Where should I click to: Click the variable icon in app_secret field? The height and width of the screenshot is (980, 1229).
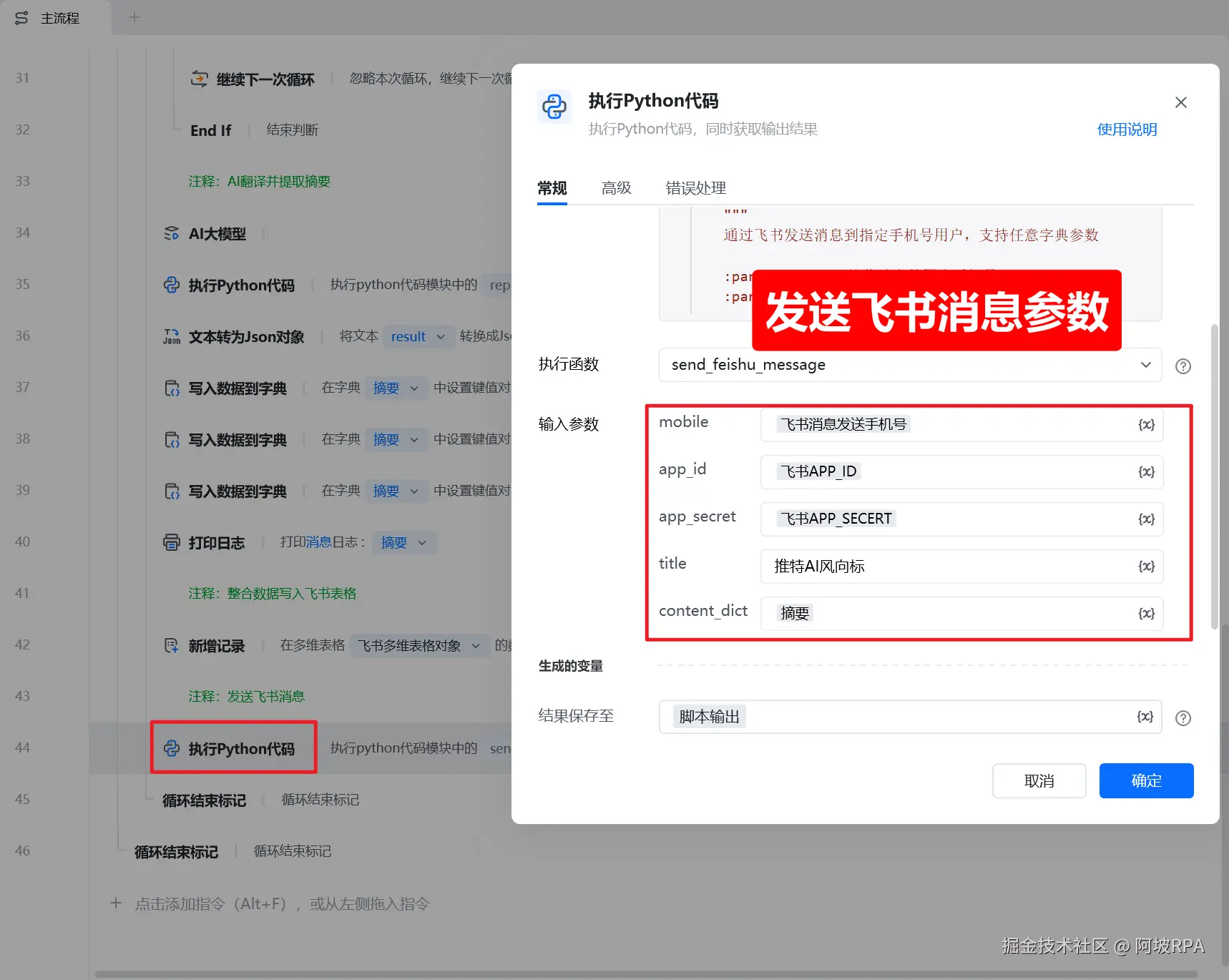click(1146, 519)
